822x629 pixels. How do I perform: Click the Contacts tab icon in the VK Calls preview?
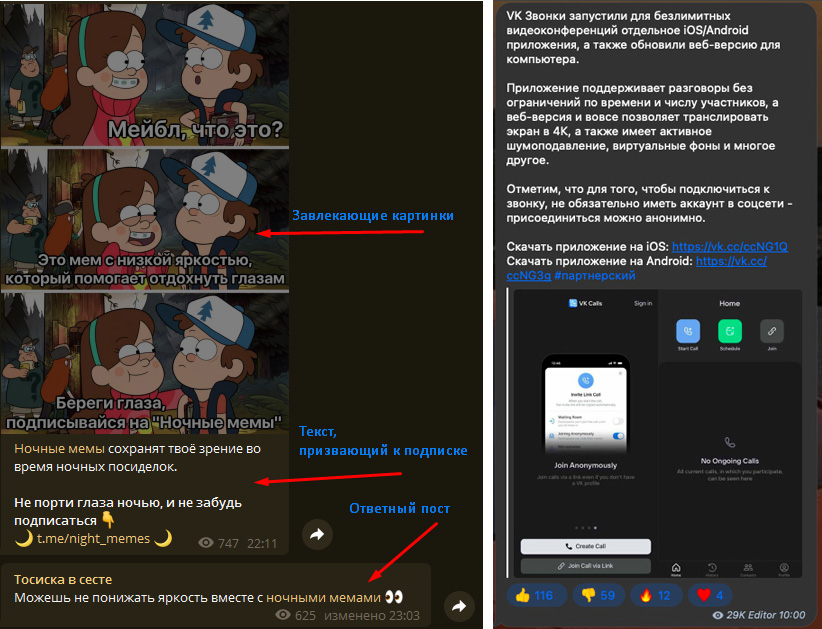748,568
